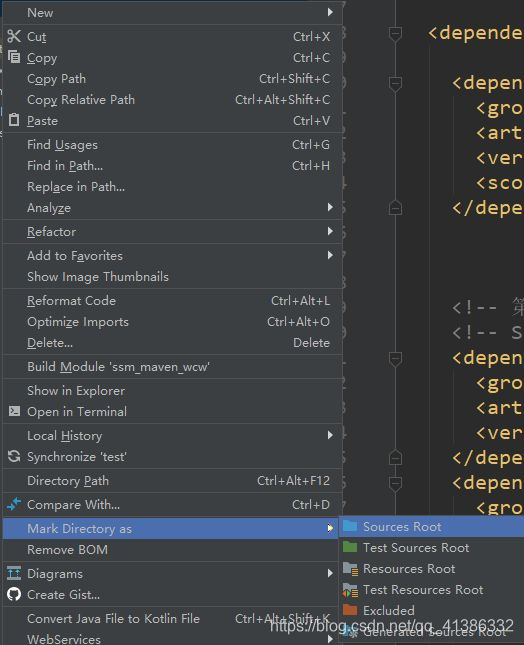Select Show in Explorer

click(x=172, y=390)
